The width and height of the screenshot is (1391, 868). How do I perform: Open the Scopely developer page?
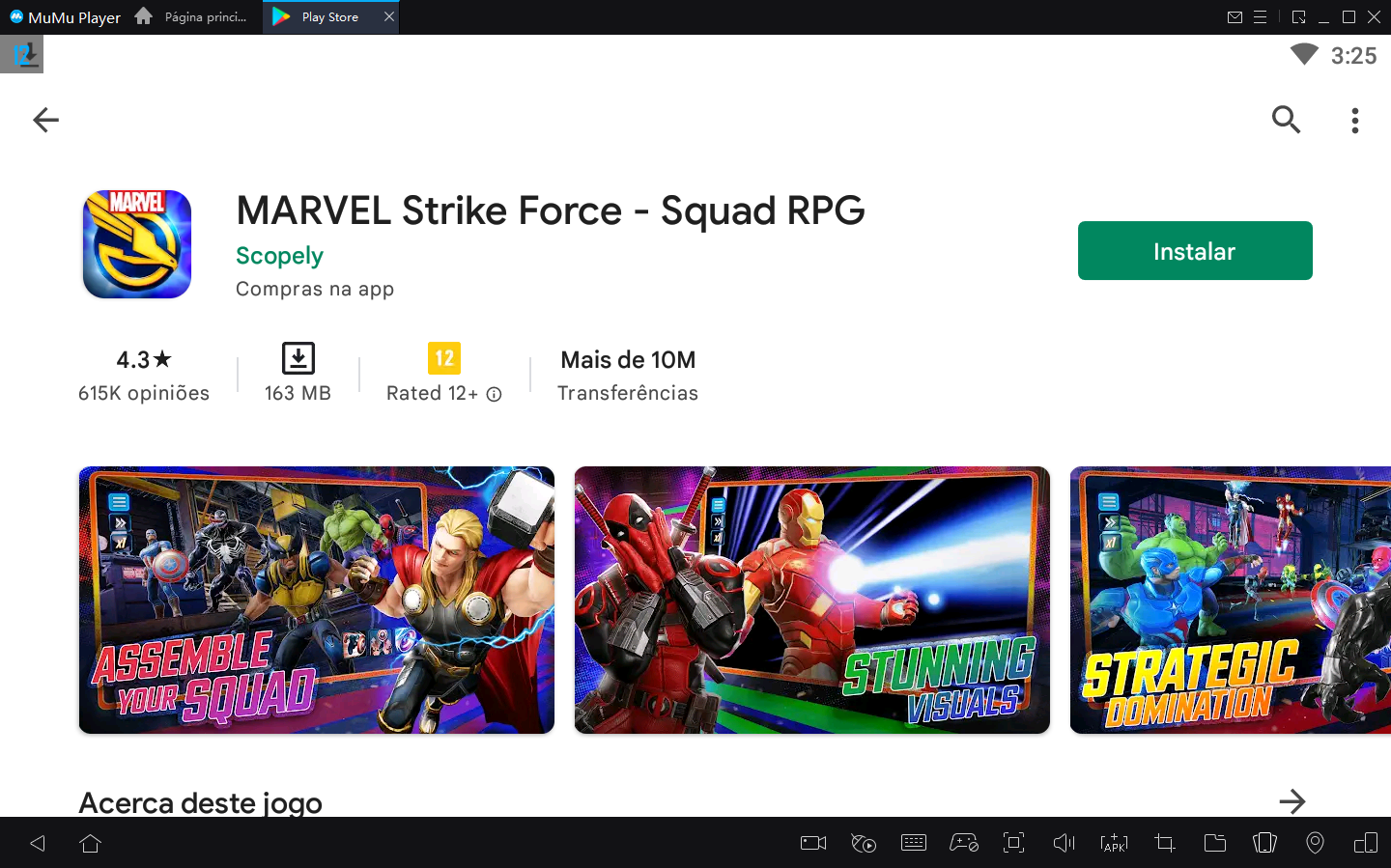click(279, 256)
